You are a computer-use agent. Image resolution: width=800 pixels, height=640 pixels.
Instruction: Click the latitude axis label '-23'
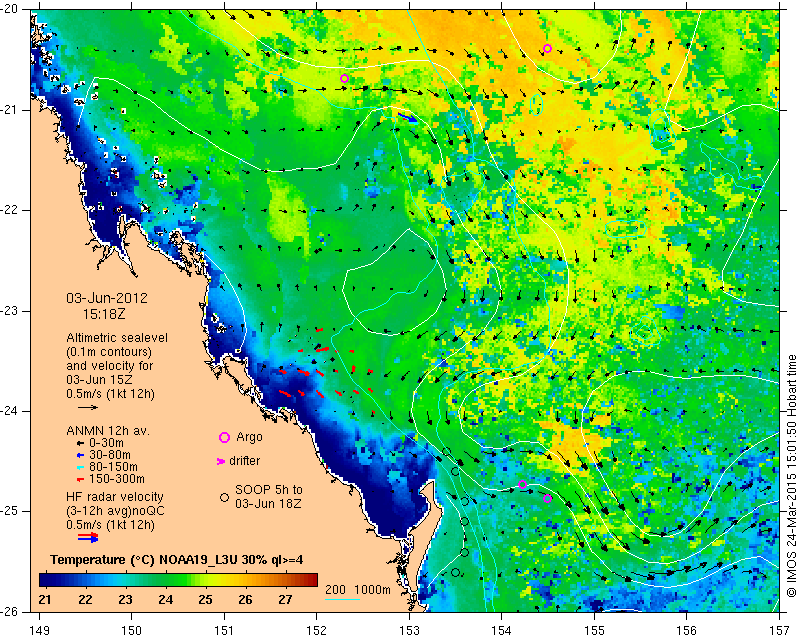coord(11,311)
